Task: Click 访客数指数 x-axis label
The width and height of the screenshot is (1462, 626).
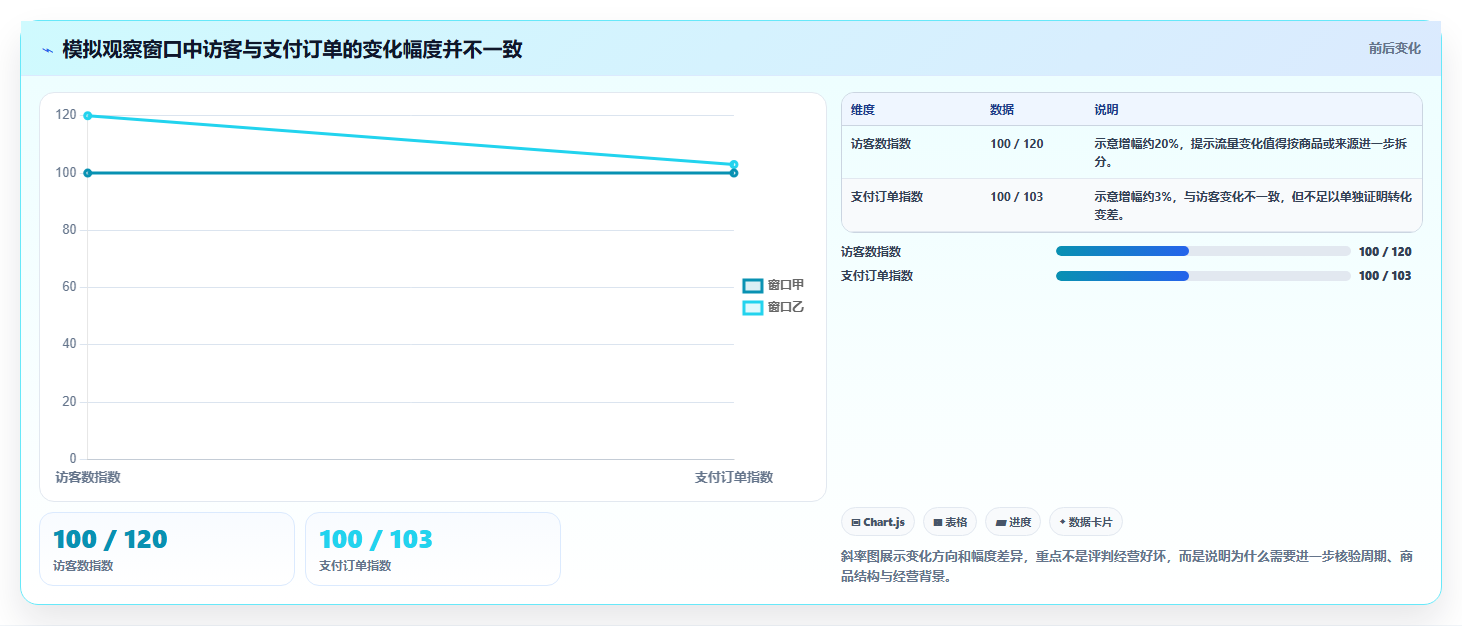Action: click(x=88, y=478)
